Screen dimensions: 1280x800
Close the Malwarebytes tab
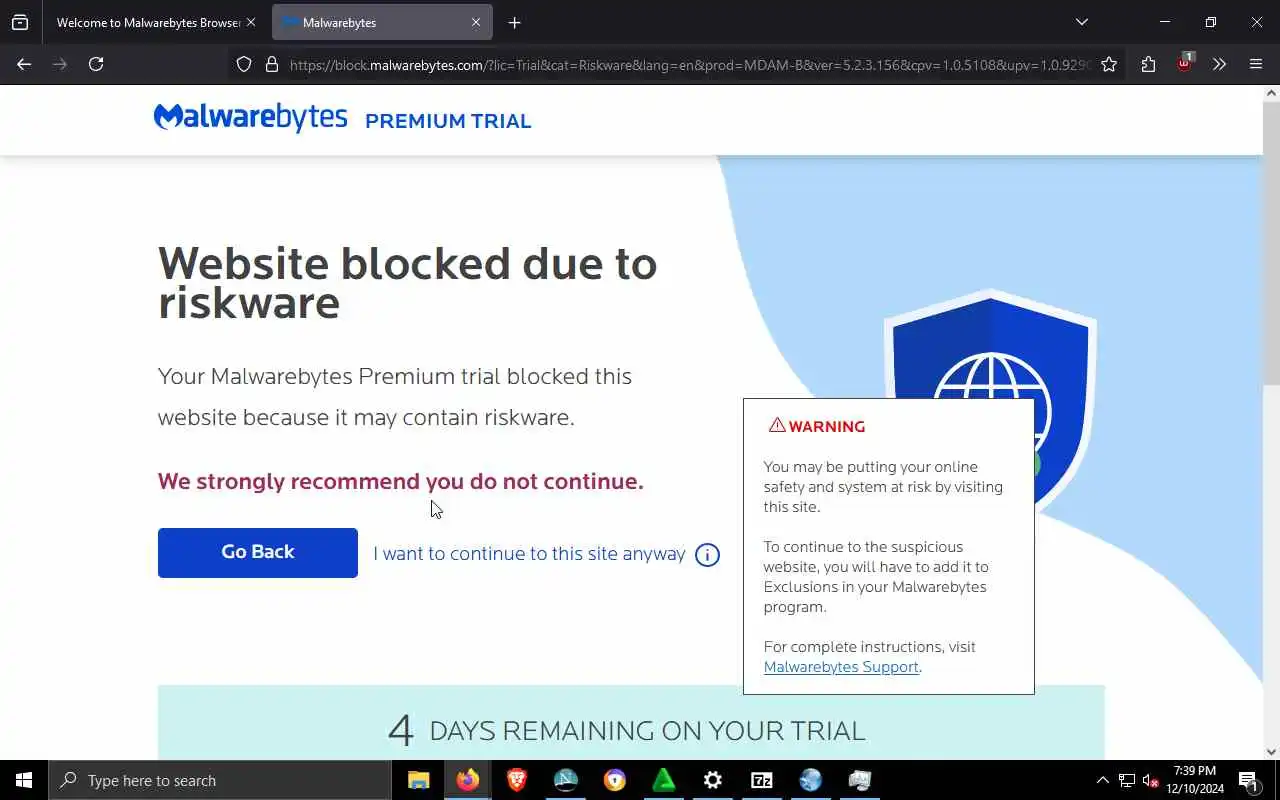(476, 22)
